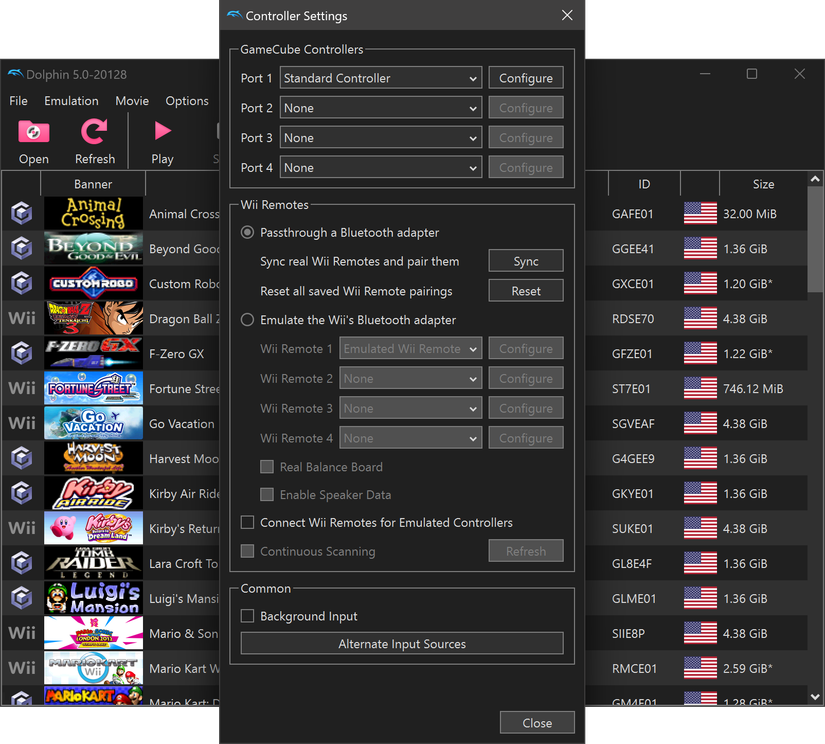
Task: Click the Refresh arrow icon in Dolphin toolbar
Action: 94,132
